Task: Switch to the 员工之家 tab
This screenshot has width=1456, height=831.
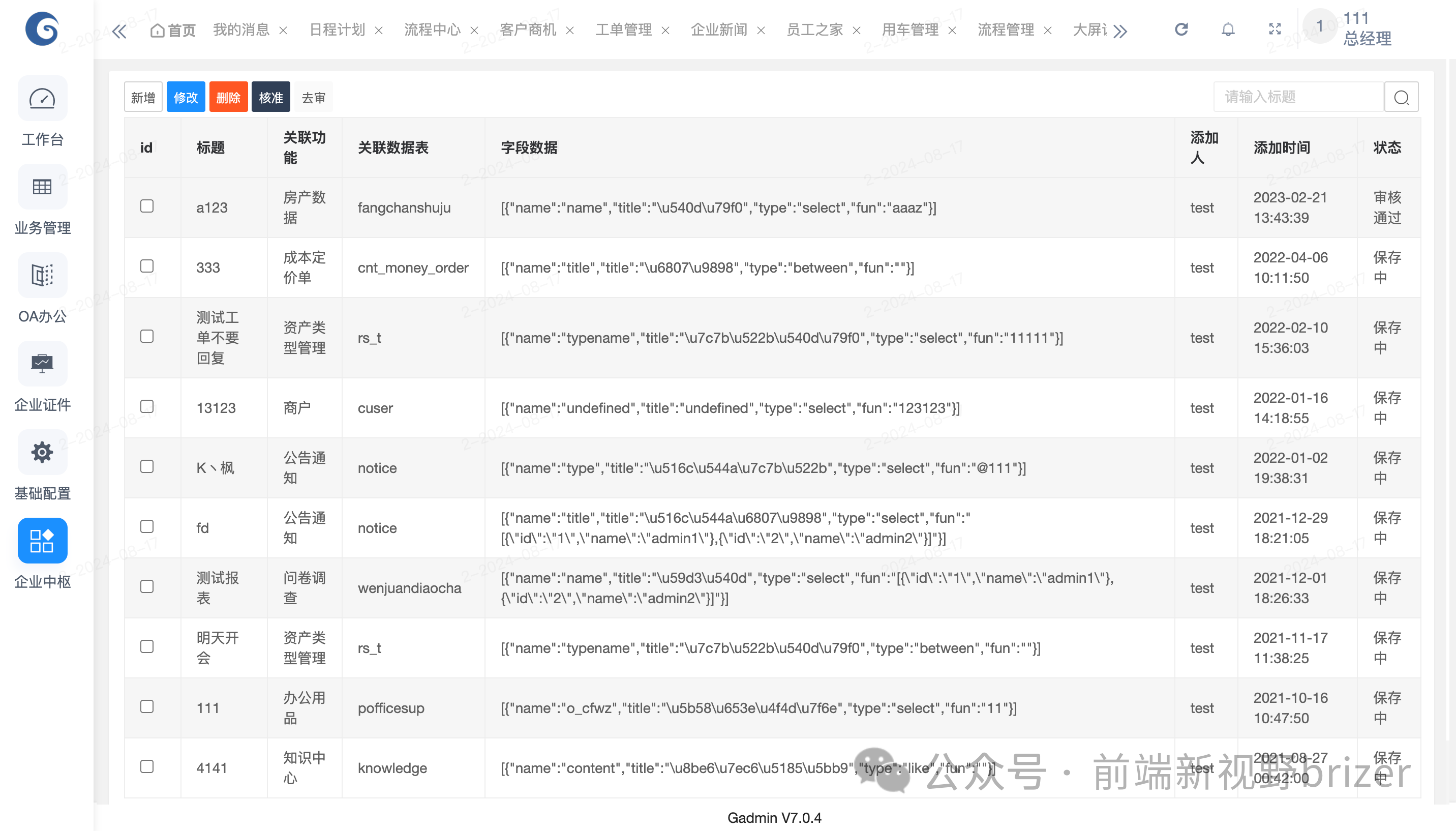Action: [814, 29]
